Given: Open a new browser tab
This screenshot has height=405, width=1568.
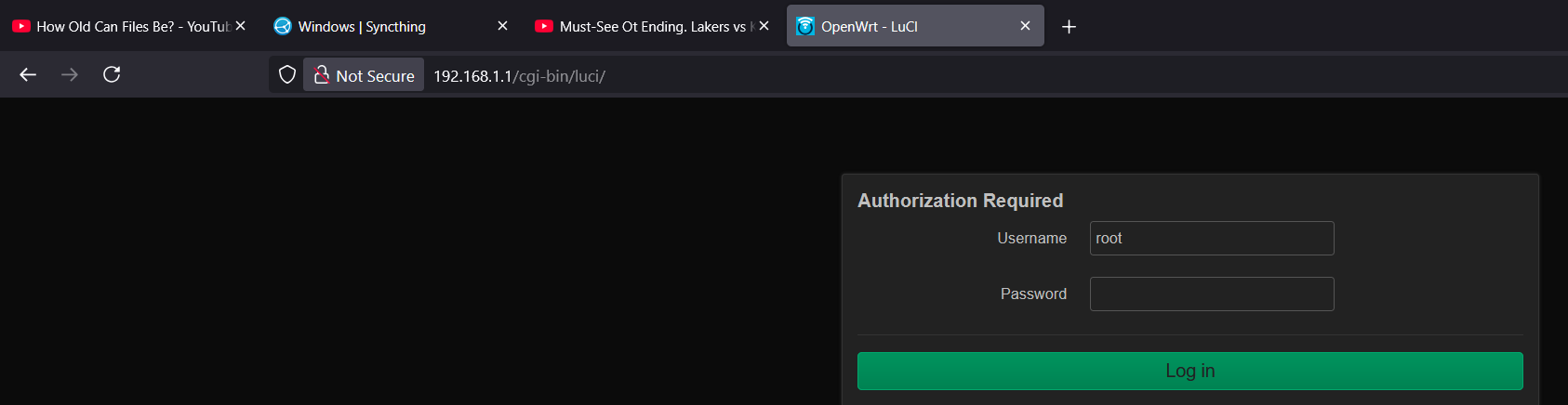Looking at the screenshot, I should pyautogui.click(x=1069, y=27).
